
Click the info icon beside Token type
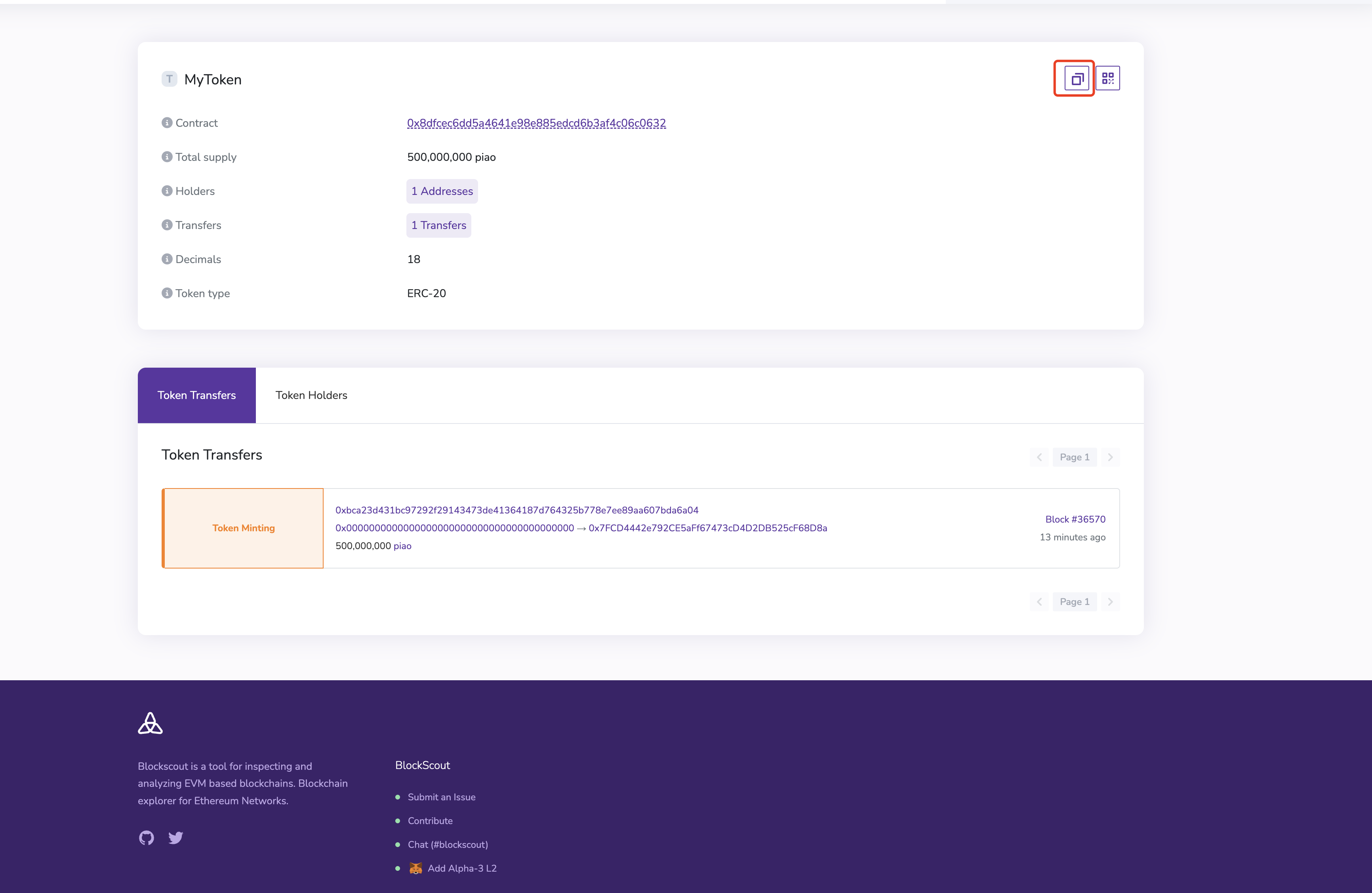167,293
